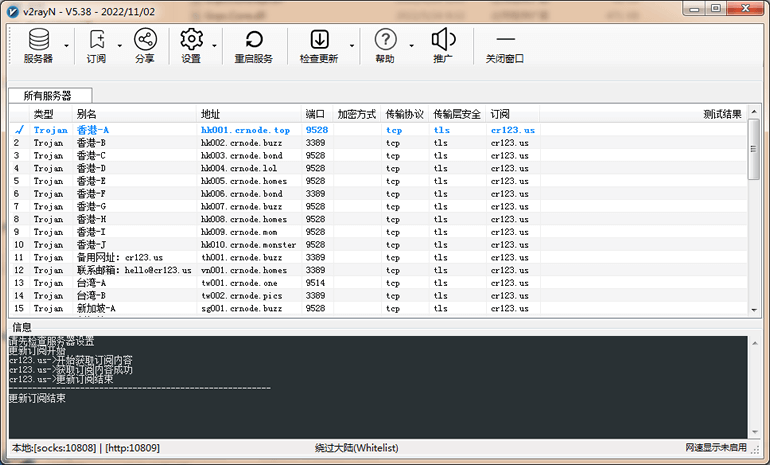The width and height of the screenshot is (770, 465).
Task: Sort by the 加密方式 column header
Action: point(358,114)
